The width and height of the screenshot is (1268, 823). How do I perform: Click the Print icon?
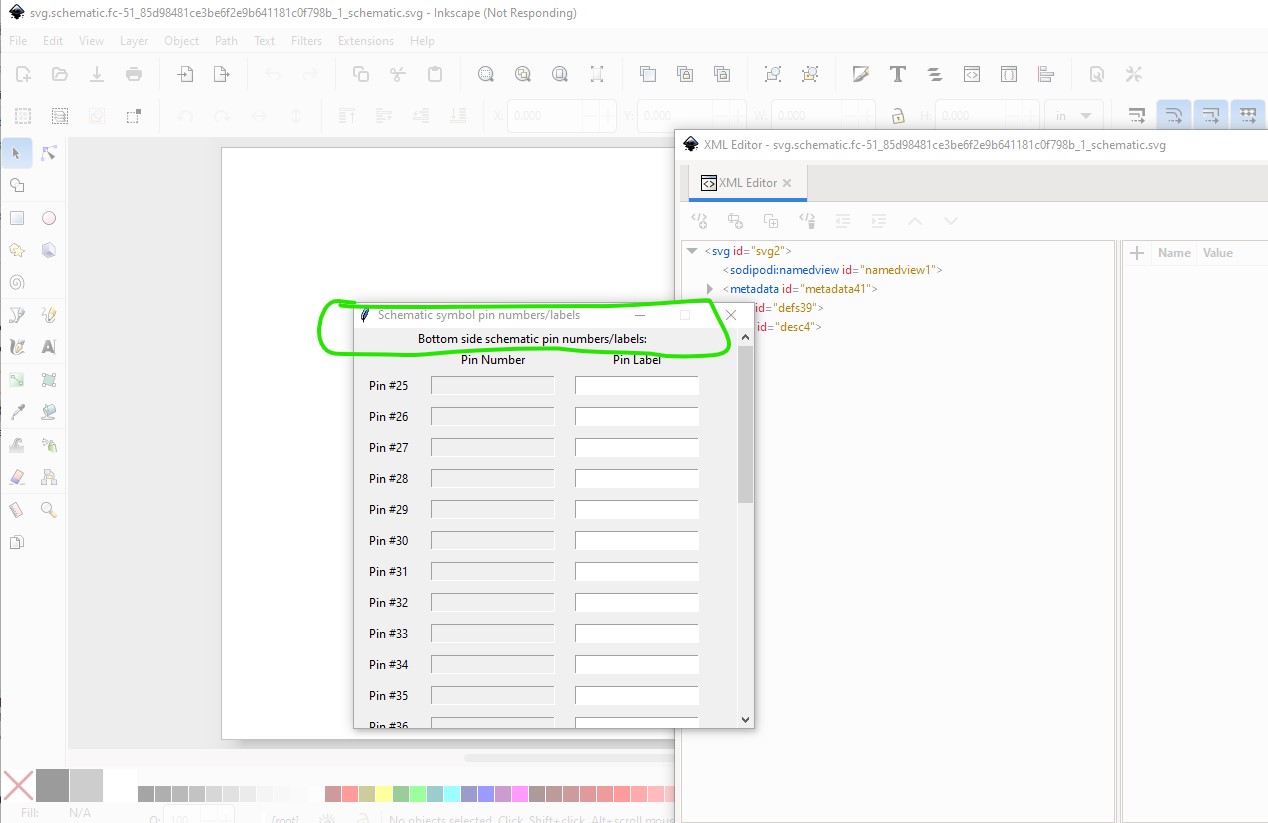click(134, 74)
